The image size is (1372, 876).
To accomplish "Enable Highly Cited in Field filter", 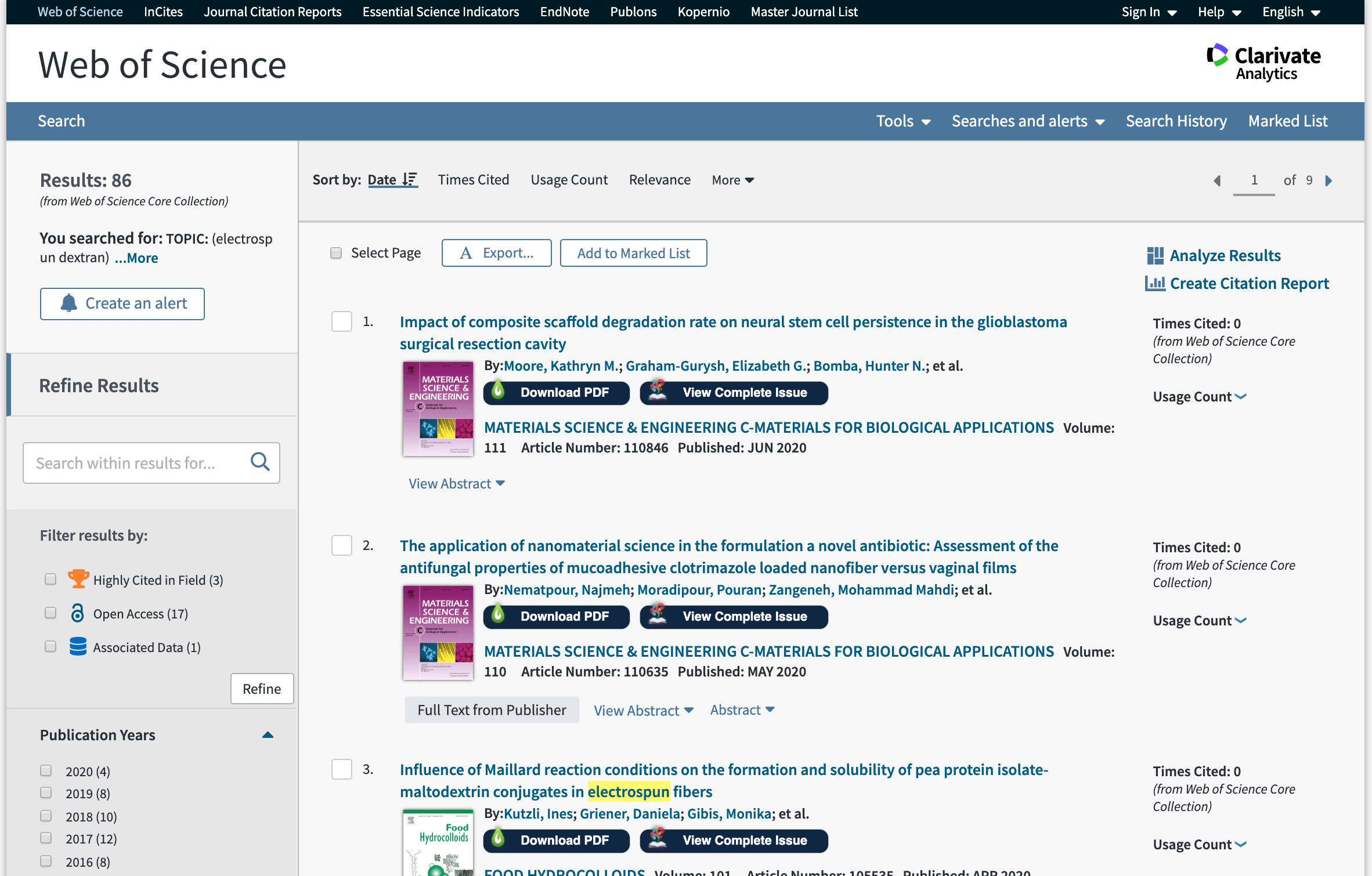I will [x=50, y=579].
